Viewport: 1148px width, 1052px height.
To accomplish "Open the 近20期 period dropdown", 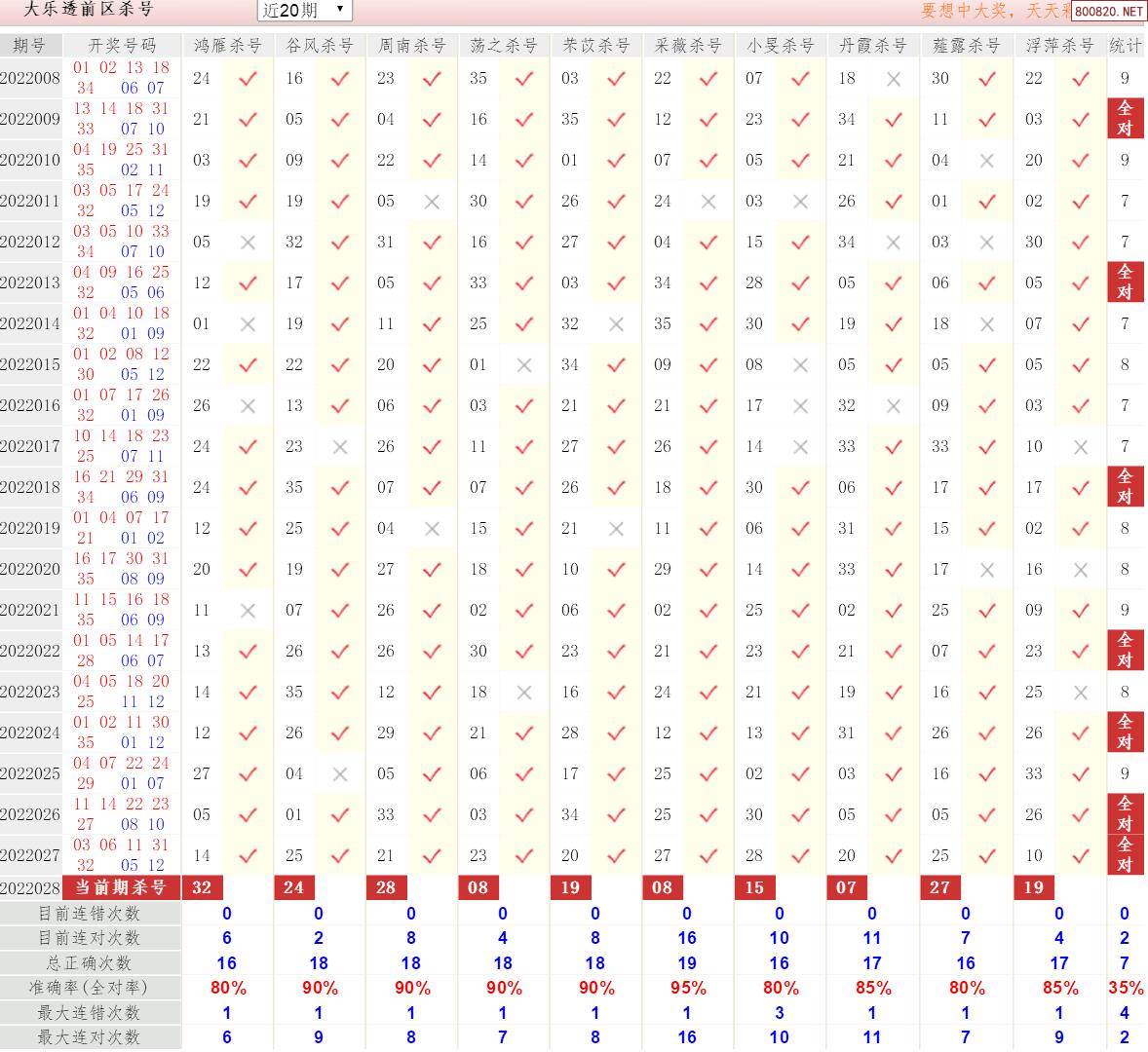I will pos(304,10).
